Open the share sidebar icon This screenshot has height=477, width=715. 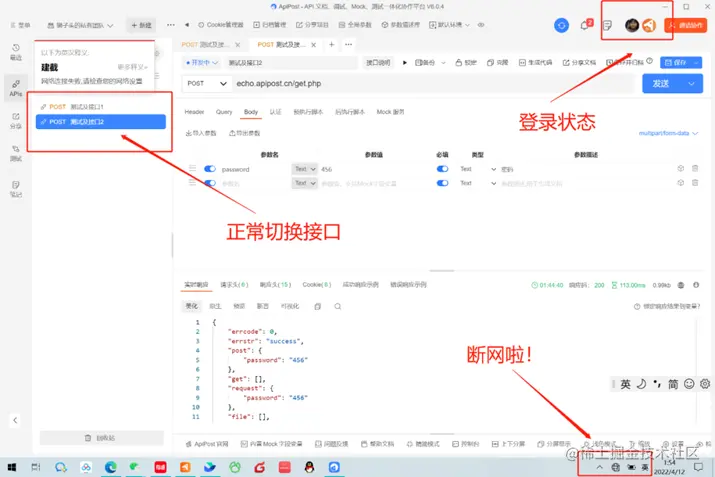click(x=16, y=121)
